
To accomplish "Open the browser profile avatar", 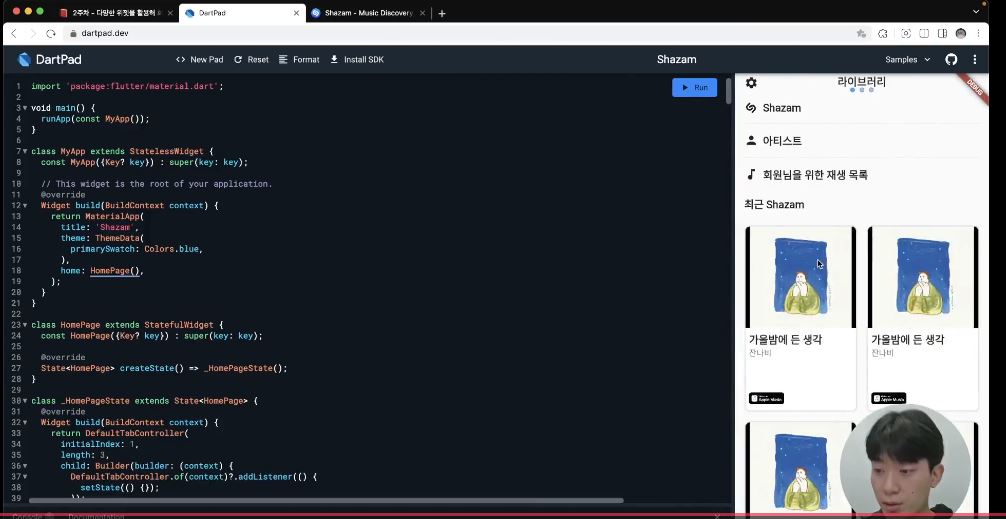I will [x=960, y=33].
